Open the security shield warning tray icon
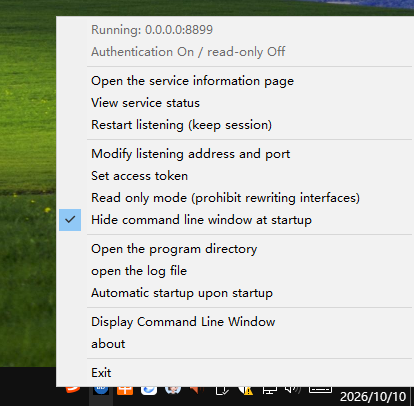The width and height of the screenshot is (414, 406). pyautogui.click(x=245, y=390)
